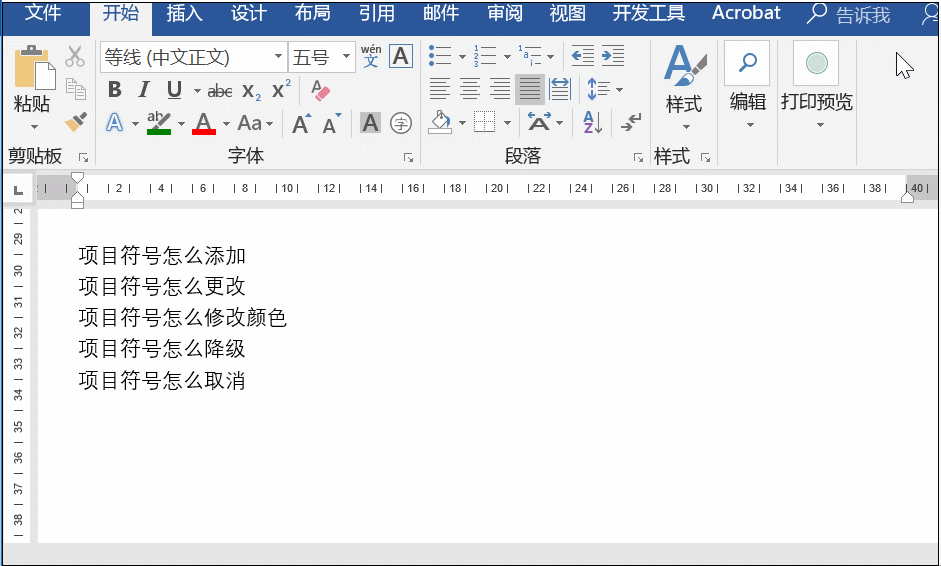This screenshot has height=566, width=941.
Task: Expand font color options arrow
Action: [226, 124]
